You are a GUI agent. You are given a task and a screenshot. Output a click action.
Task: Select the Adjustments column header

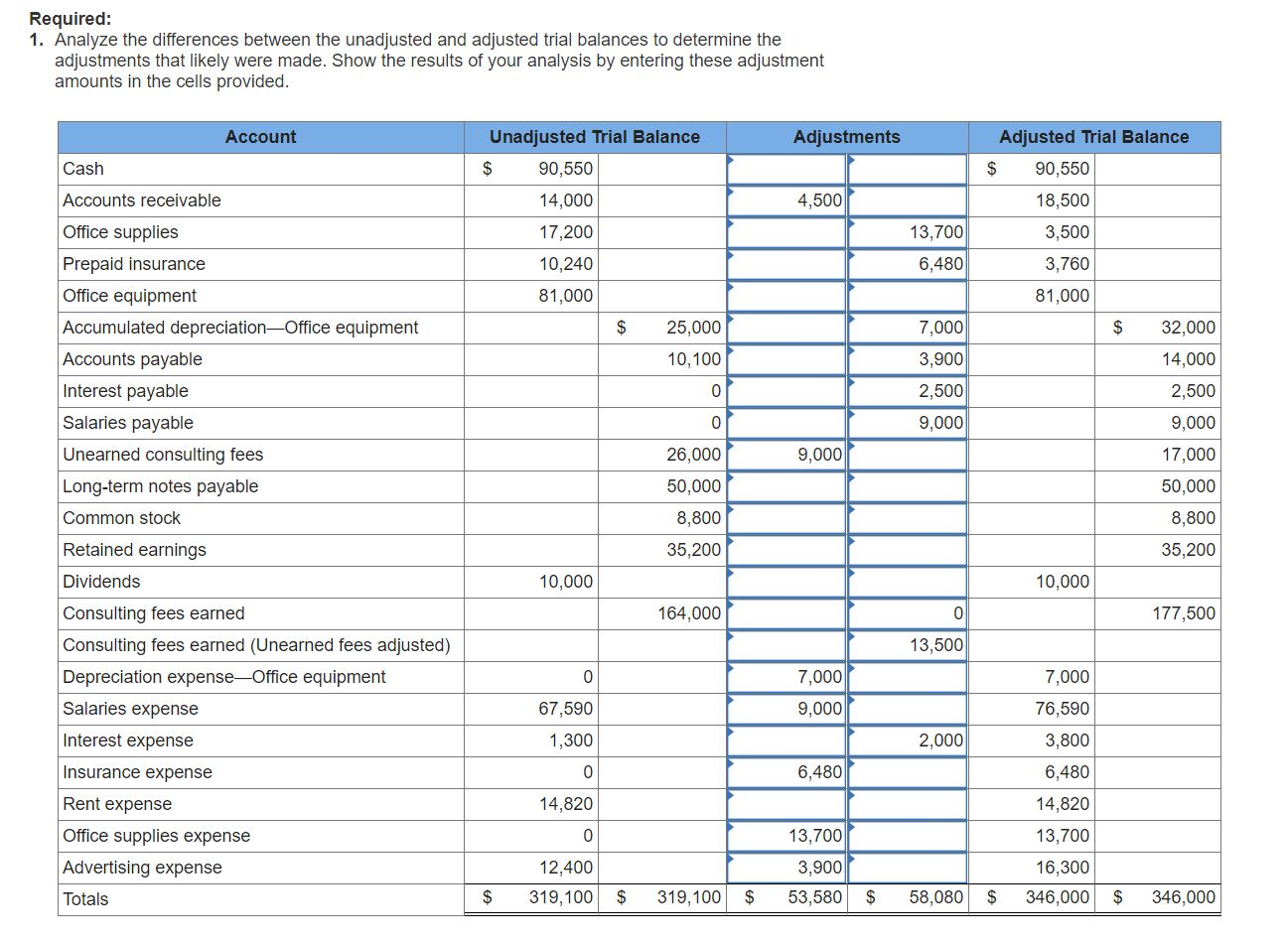846,137
